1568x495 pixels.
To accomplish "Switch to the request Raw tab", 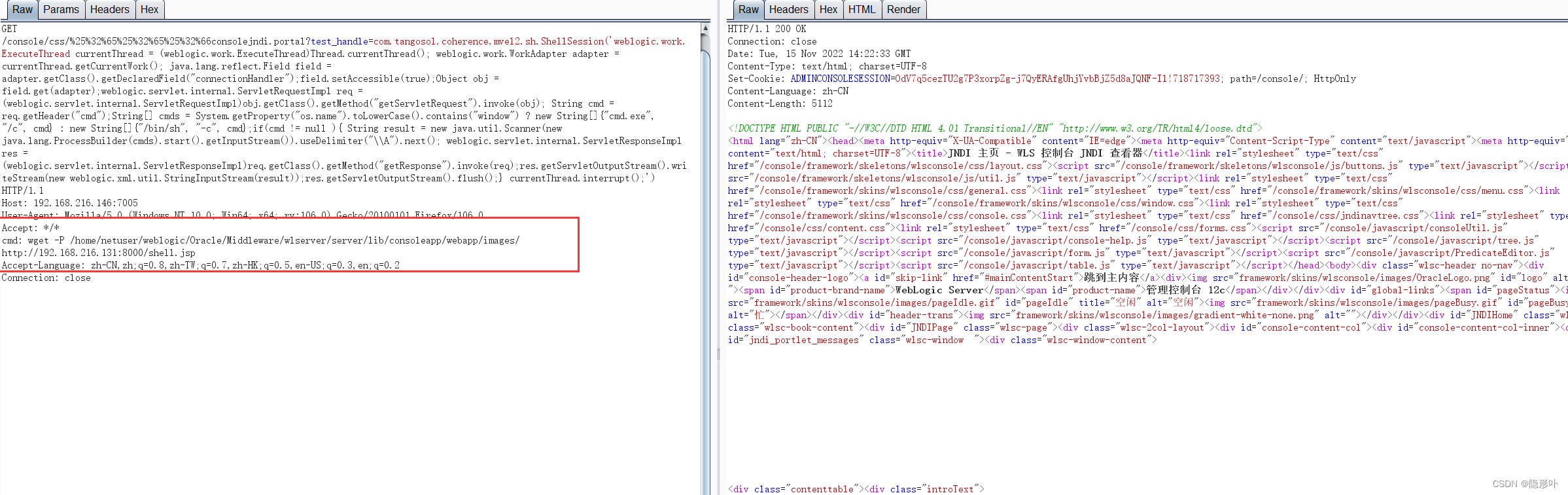I will tap(22, 10).
